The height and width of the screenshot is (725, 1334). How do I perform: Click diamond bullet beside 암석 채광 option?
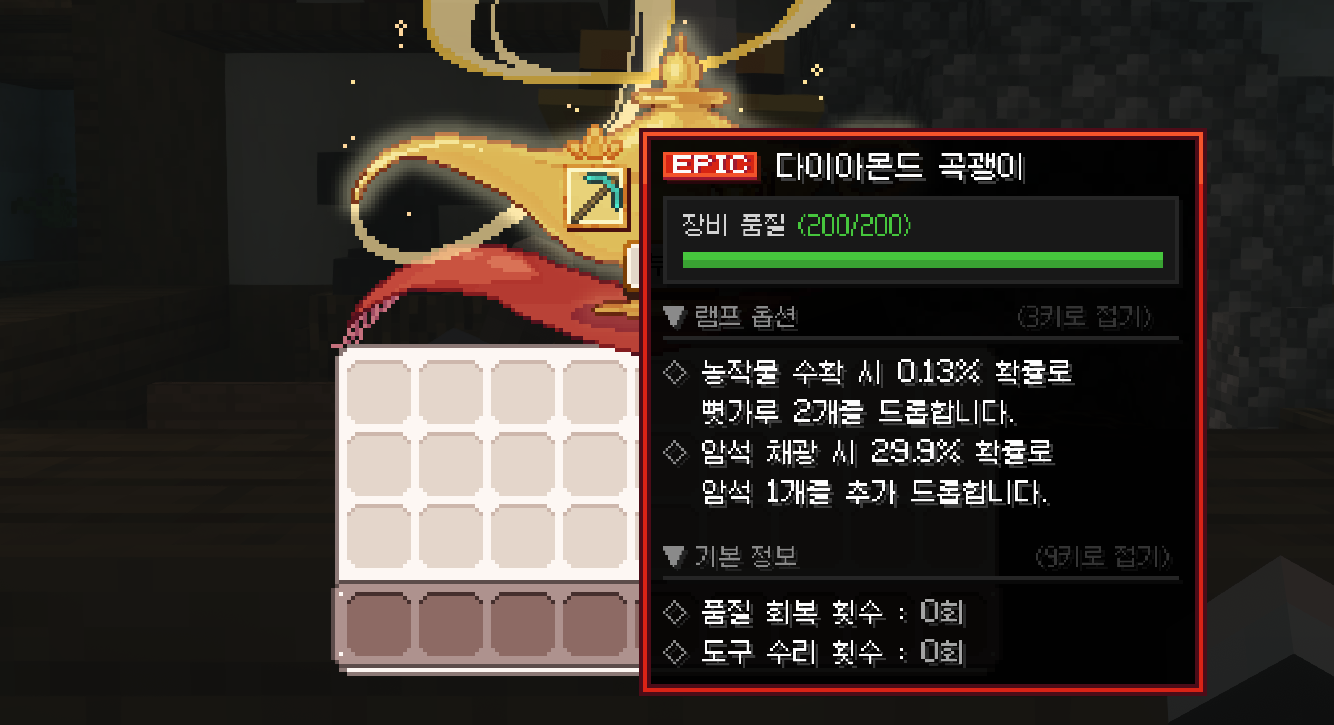677,454
